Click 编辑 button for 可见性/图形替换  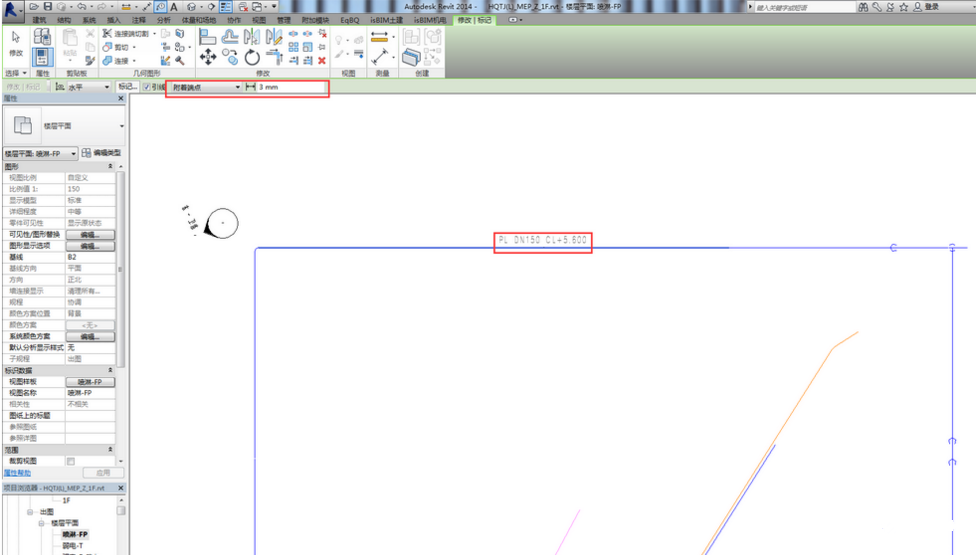(90, 235)
